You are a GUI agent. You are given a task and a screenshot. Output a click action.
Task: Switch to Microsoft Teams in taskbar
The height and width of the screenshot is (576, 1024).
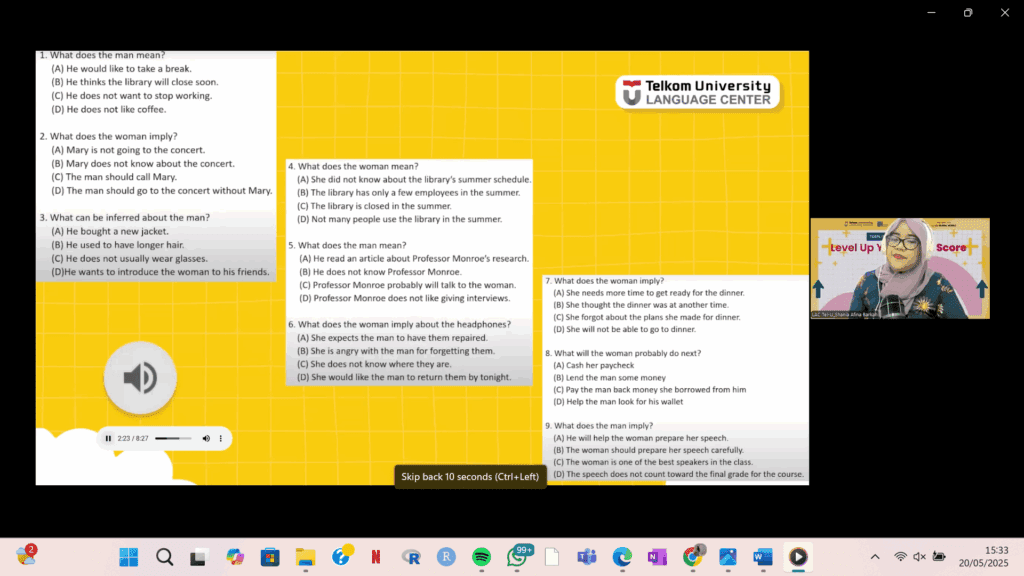pos(586,557)
